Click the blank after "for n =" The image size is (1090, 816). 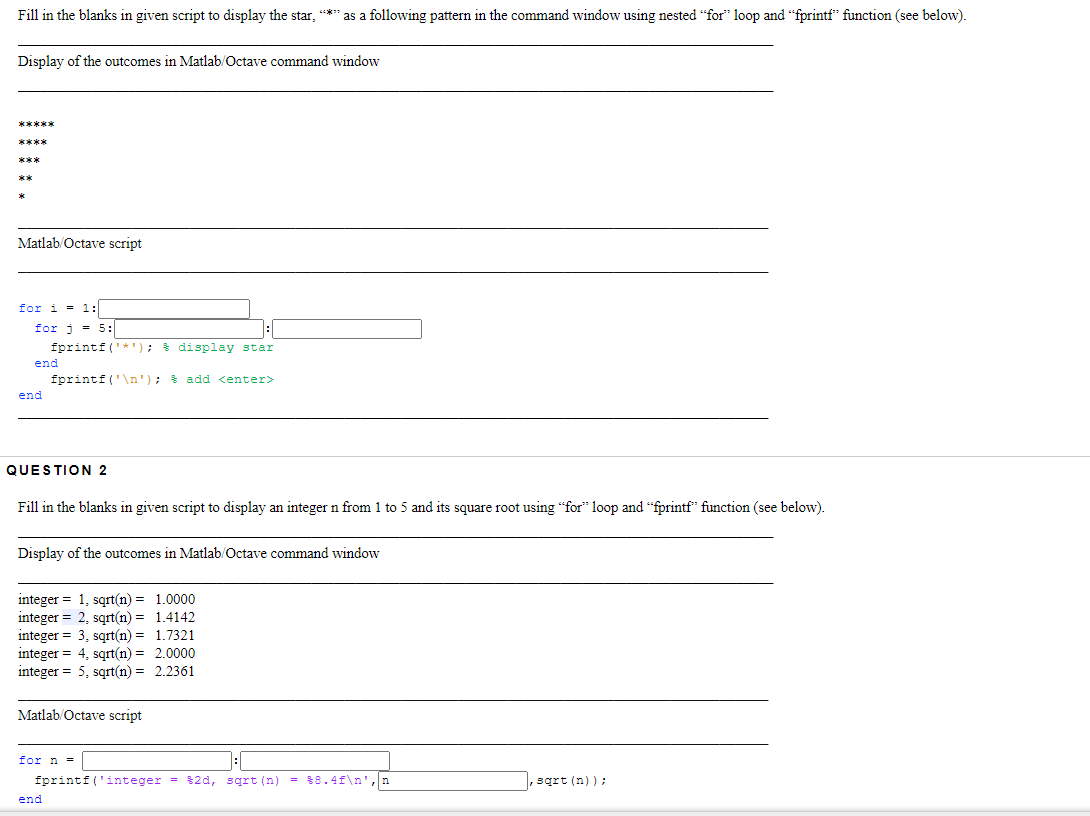tap(155, 760)
